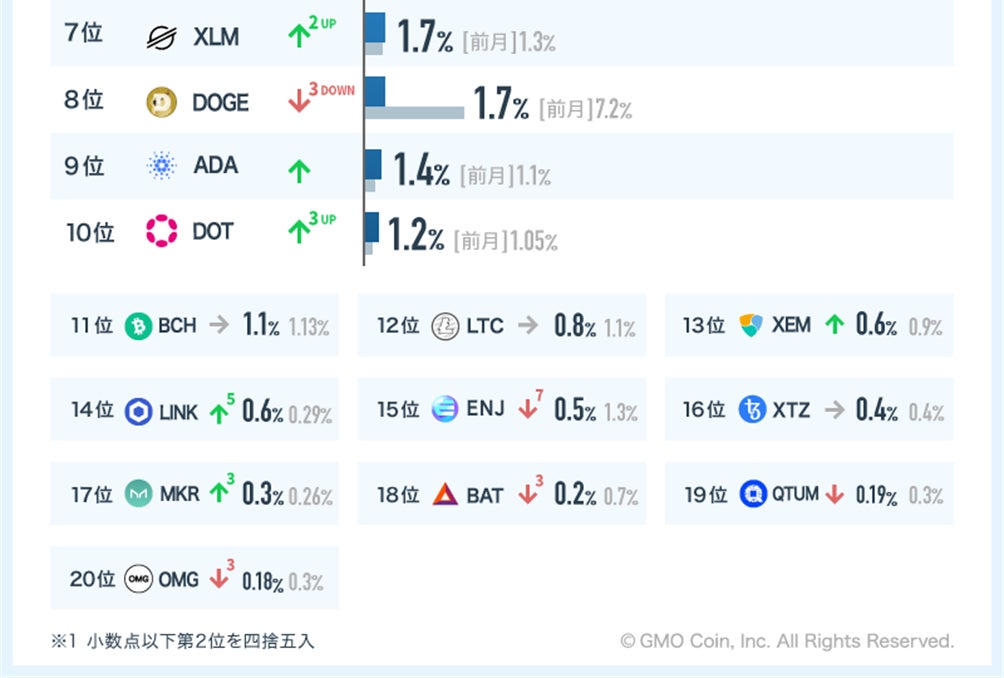Click the QTUM coin icon
Image resolution: width=1004 pixels, height=678 pixels.
(753, 494)
